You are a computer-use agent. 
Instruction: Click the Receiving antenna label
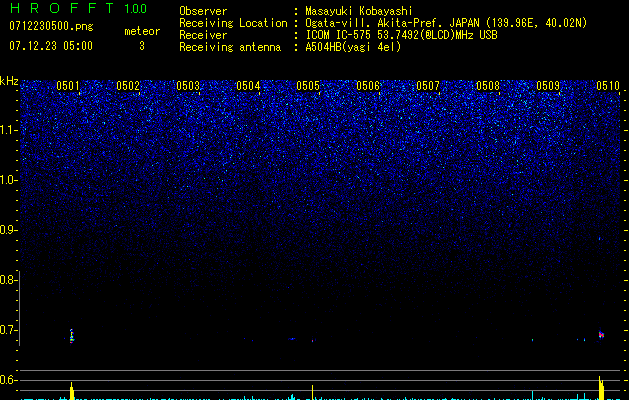coord(230,47)
